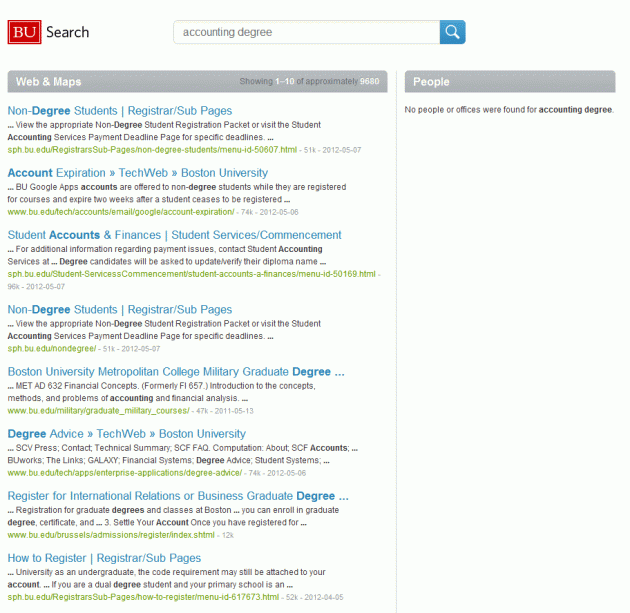
Task: Click the For additional information regarding payment snippet
Action: click(167, 255)
